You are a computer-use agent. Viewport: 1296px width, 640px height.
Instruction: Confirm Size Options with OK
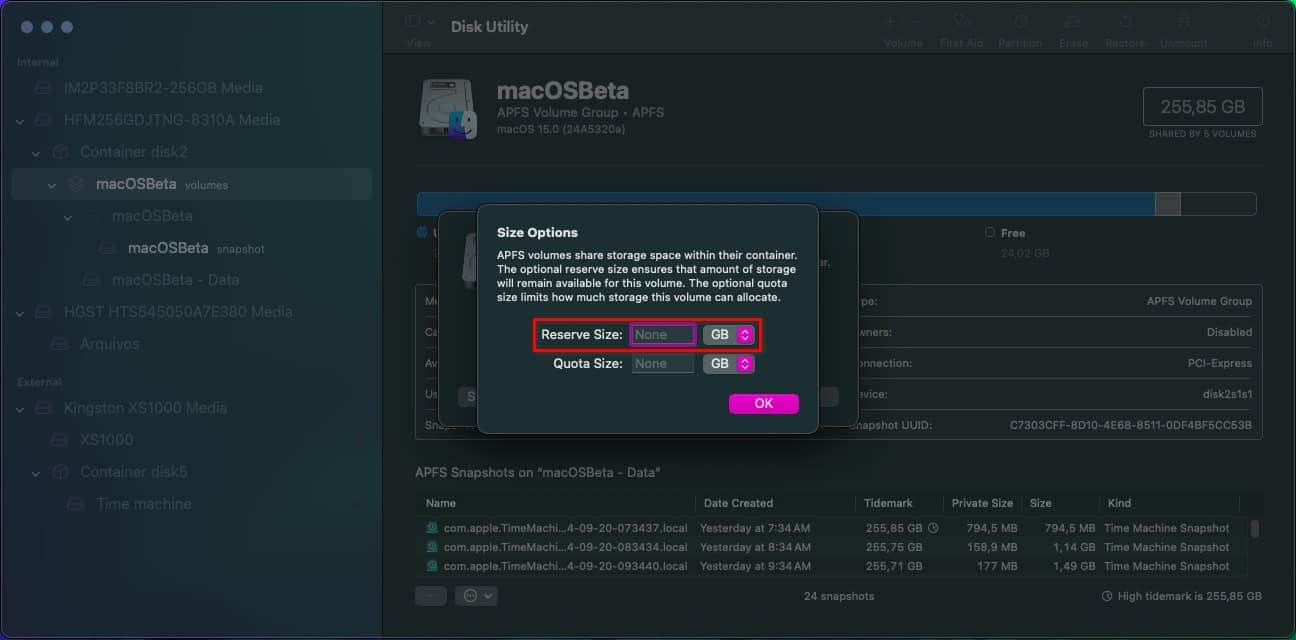(764, 404)
